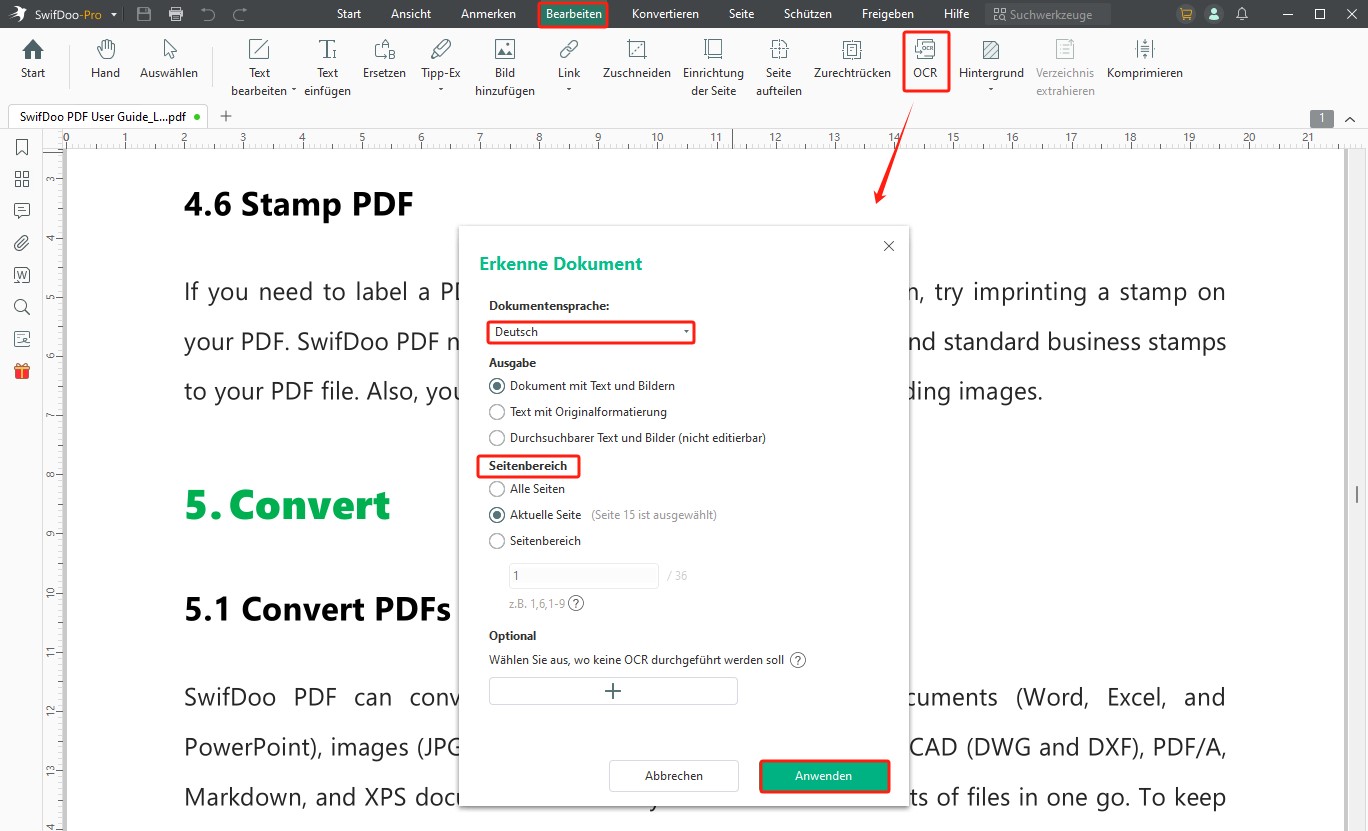Click the Komprimieren tool
Image resolution: width=1368 pixels, height=831 pixels.
click(1145, 60)
